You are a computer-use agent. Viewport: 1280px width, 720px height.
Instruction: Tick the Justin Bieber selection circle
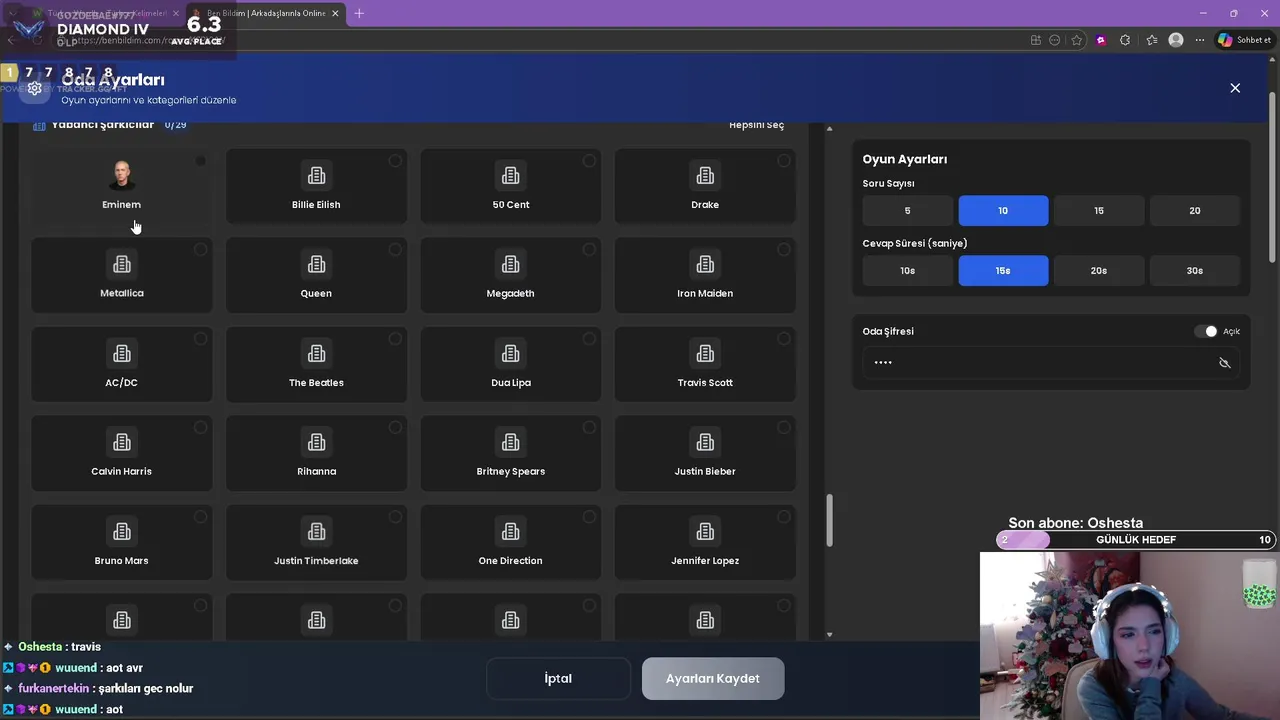[x=784, y=428]
